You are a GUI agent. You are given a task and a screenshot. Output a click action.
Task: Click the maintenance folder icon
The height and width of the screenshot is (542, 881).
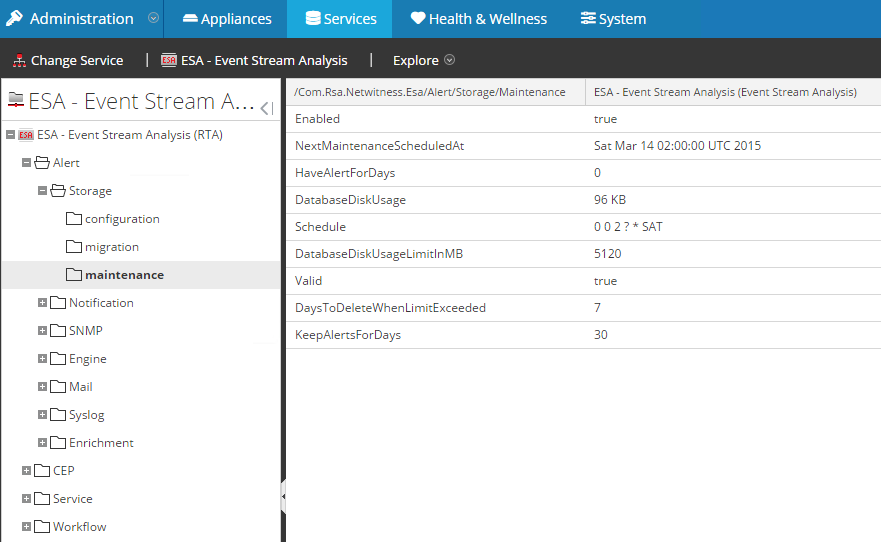pos(74,275)
